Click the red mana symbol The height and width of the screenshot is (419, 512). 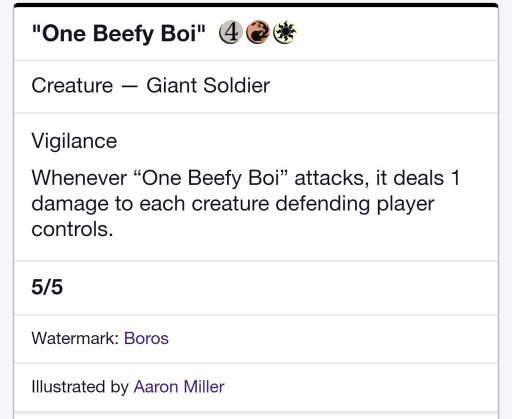point(257,33)
